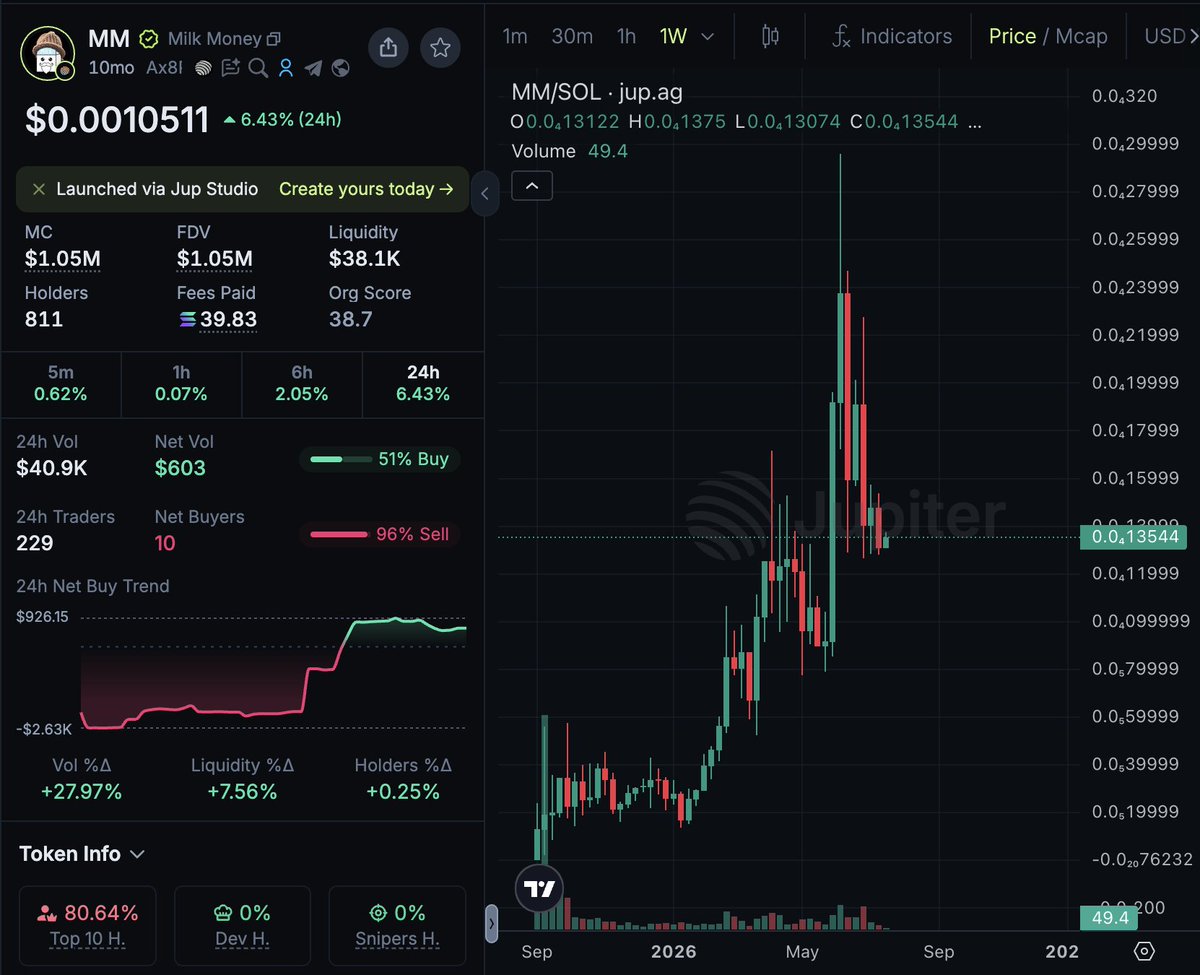The image size is (1200, 975).
Task: Select the 1W chart interval
Action: coord(673,37)
